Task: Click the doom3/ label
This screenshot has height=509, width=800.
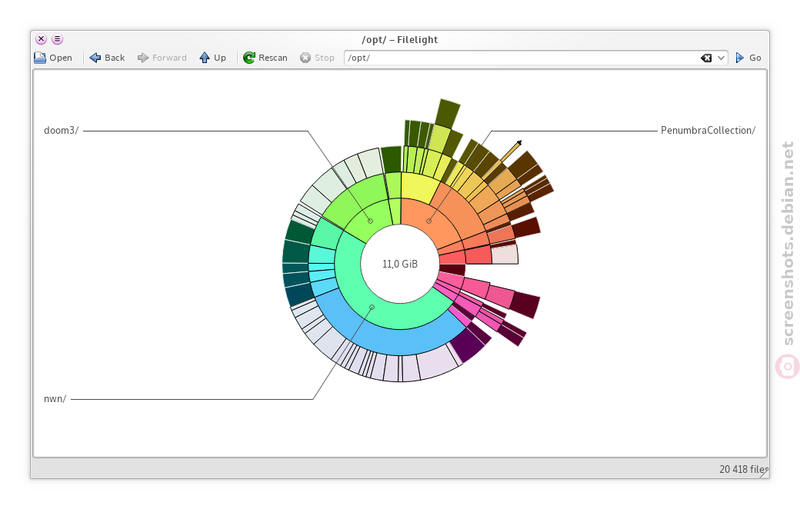Action: pyautogui.click(x=61, y=131)
